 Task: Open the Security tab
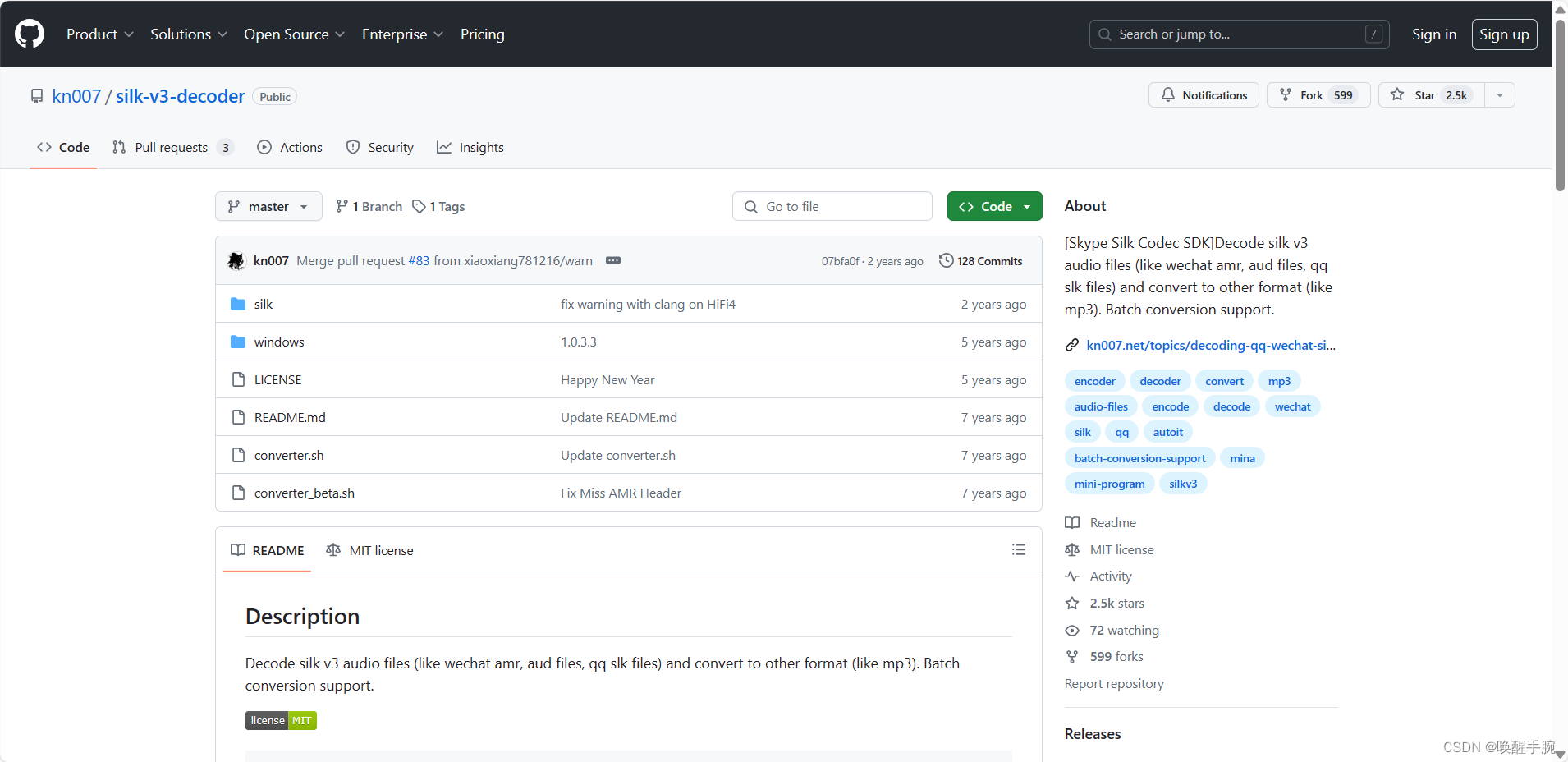(x=379, y=147)
